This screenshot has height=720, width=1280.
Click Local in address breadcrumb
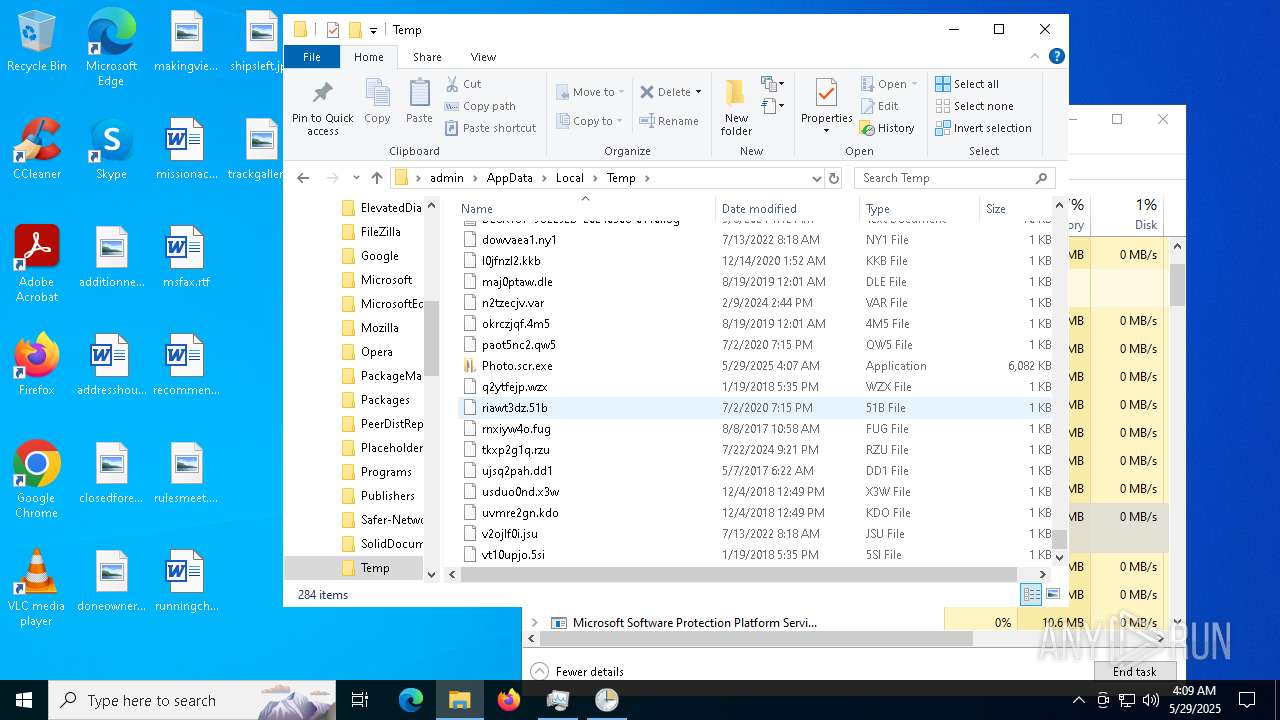[569, 178]
